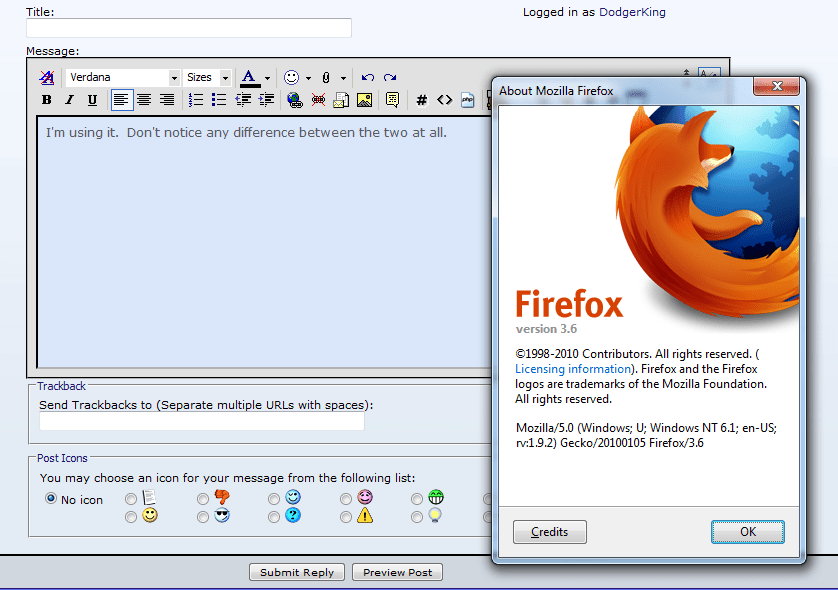Click the Remove Text Formatting icon
This screenshot has width=838, height=590.
pyautogui.click(x=47, y=77)
